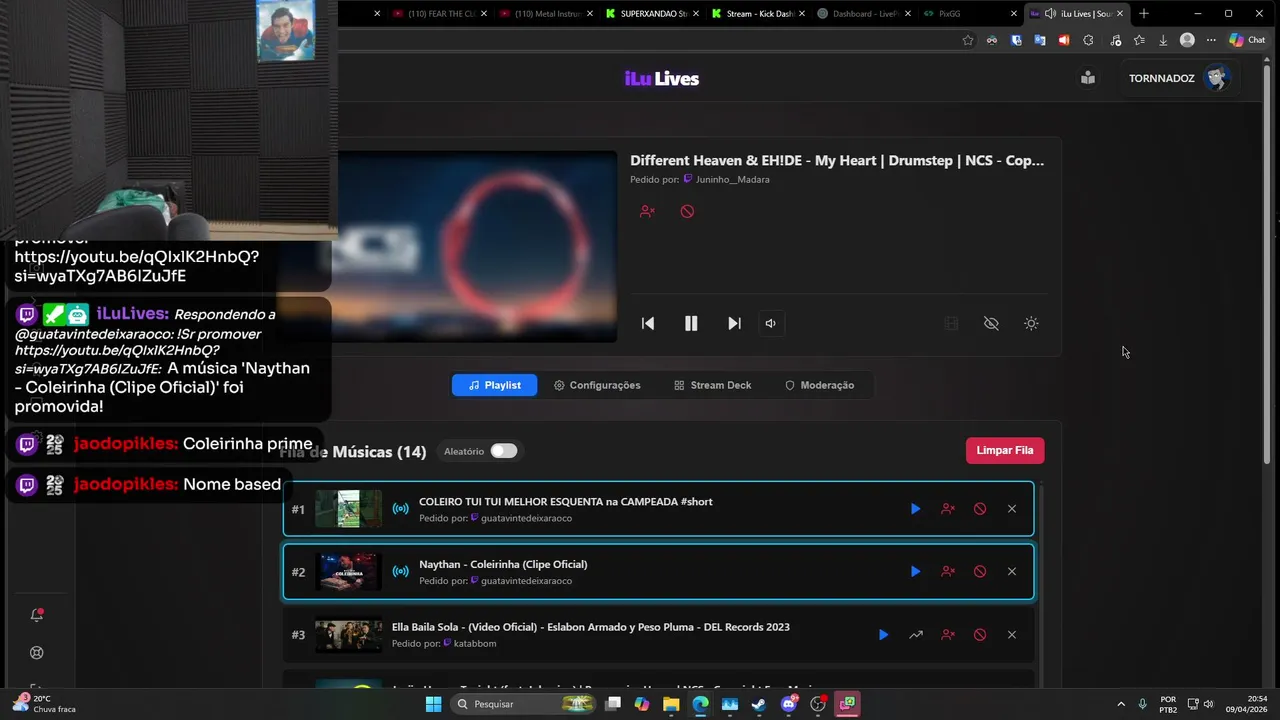Click the iLu Lives logo

(x=662, y=79)
